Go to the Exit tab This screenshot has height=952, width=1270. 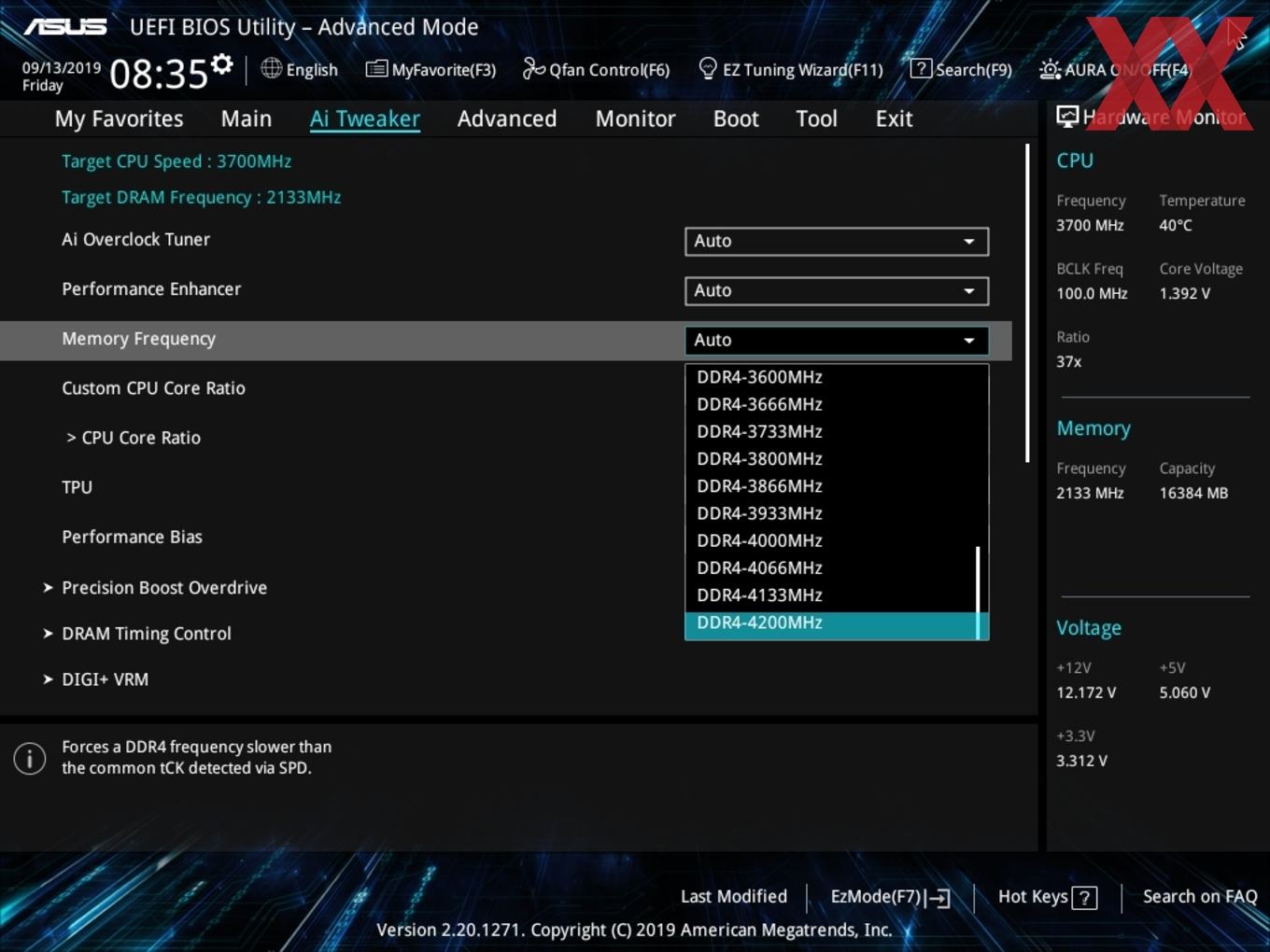(x=894, y=119)
